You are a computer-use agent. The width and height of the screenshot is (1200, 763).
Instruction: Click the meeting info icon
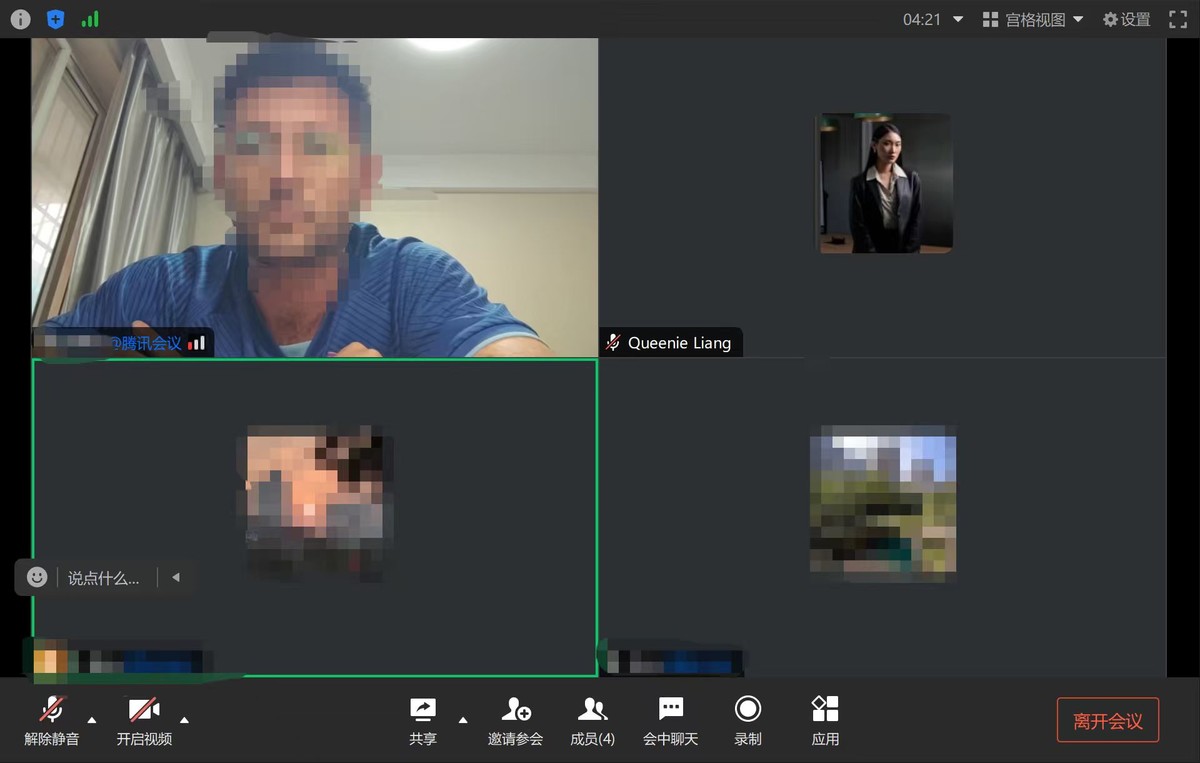tap(20, 19)
